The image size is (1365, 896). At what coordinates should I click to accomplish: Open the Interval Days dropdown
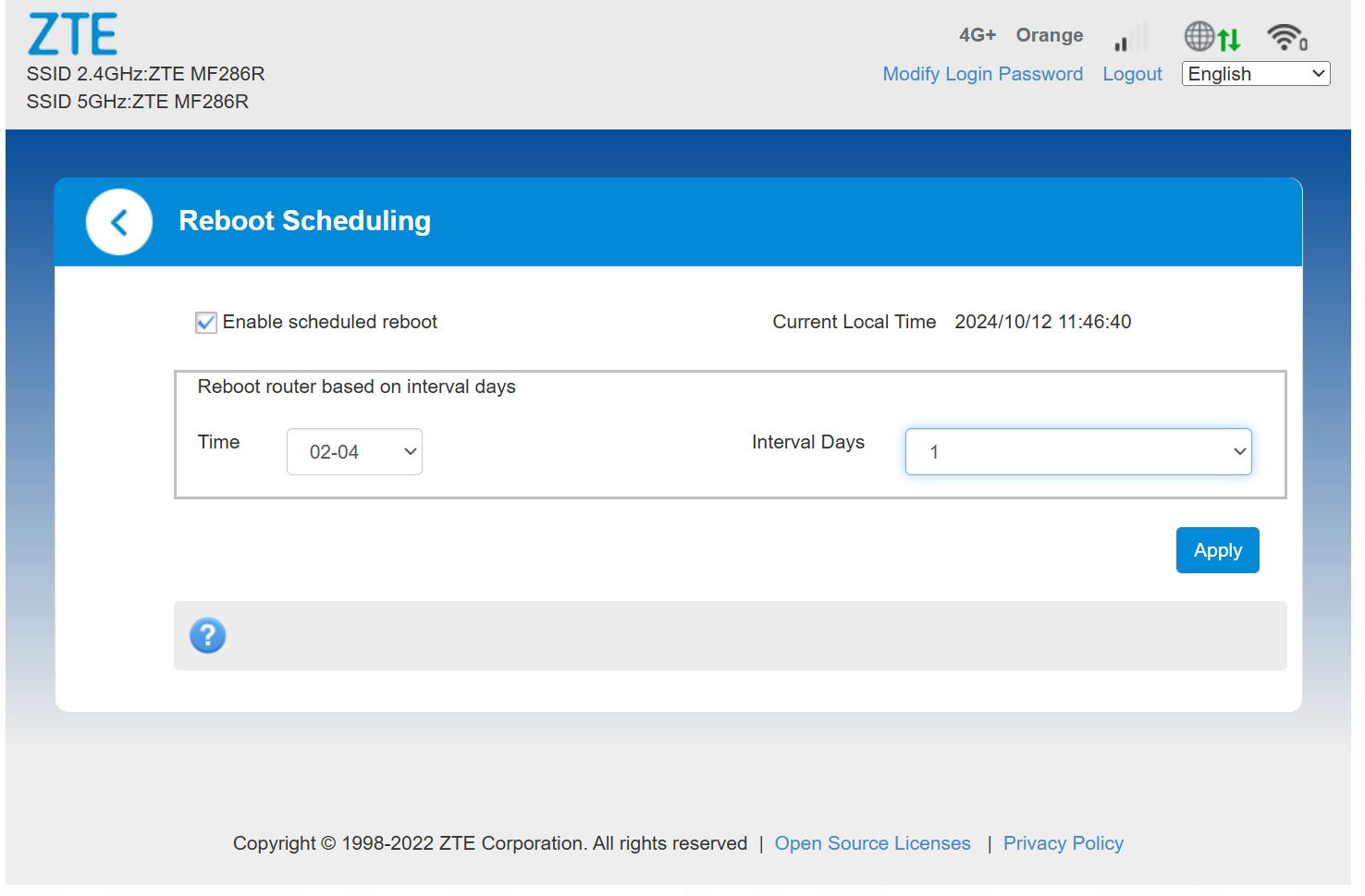point(1078,452)
